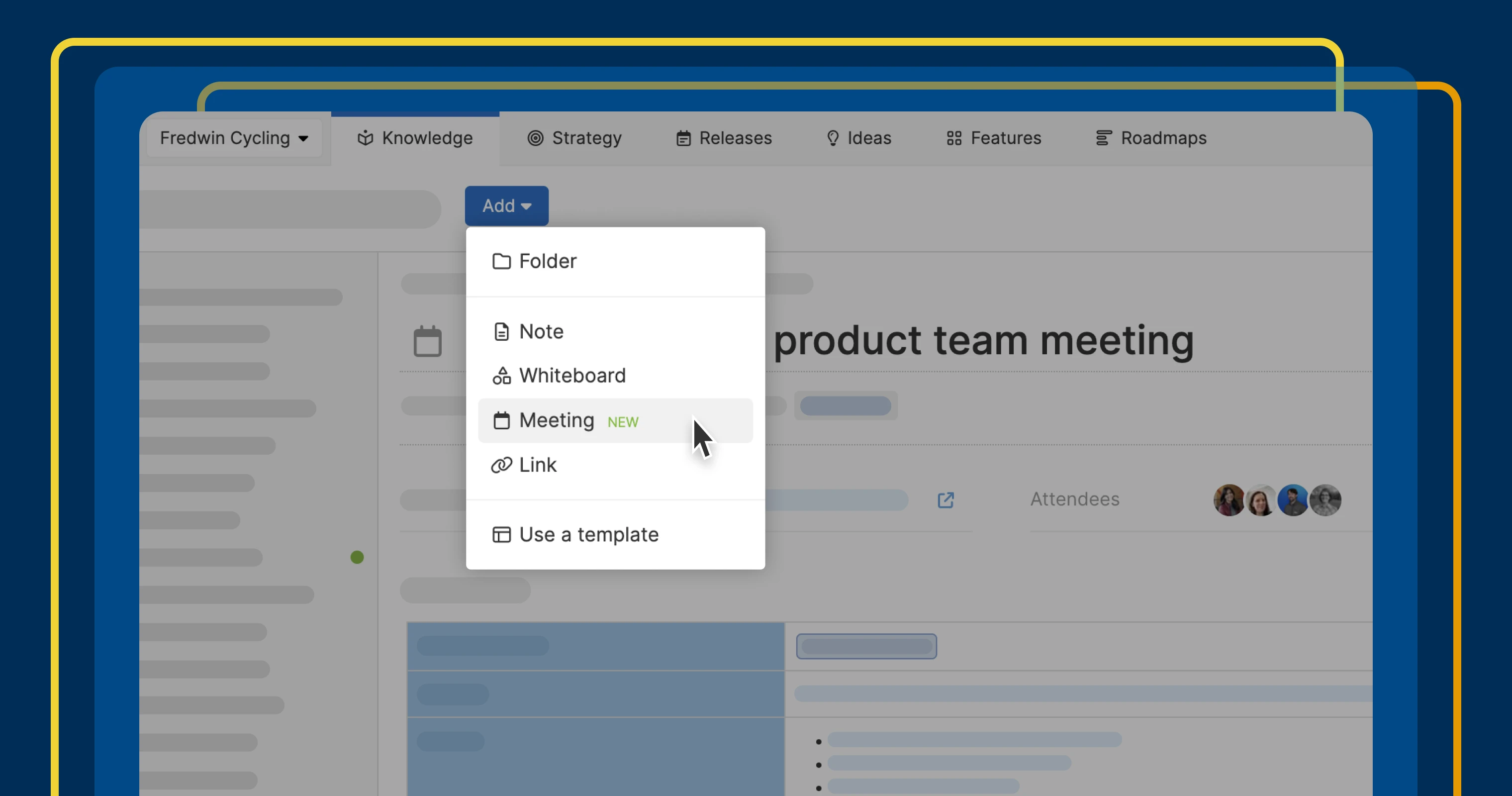Screen dimensions: 1512x796
Task: Click the Features grid icon
Action: 954,138
